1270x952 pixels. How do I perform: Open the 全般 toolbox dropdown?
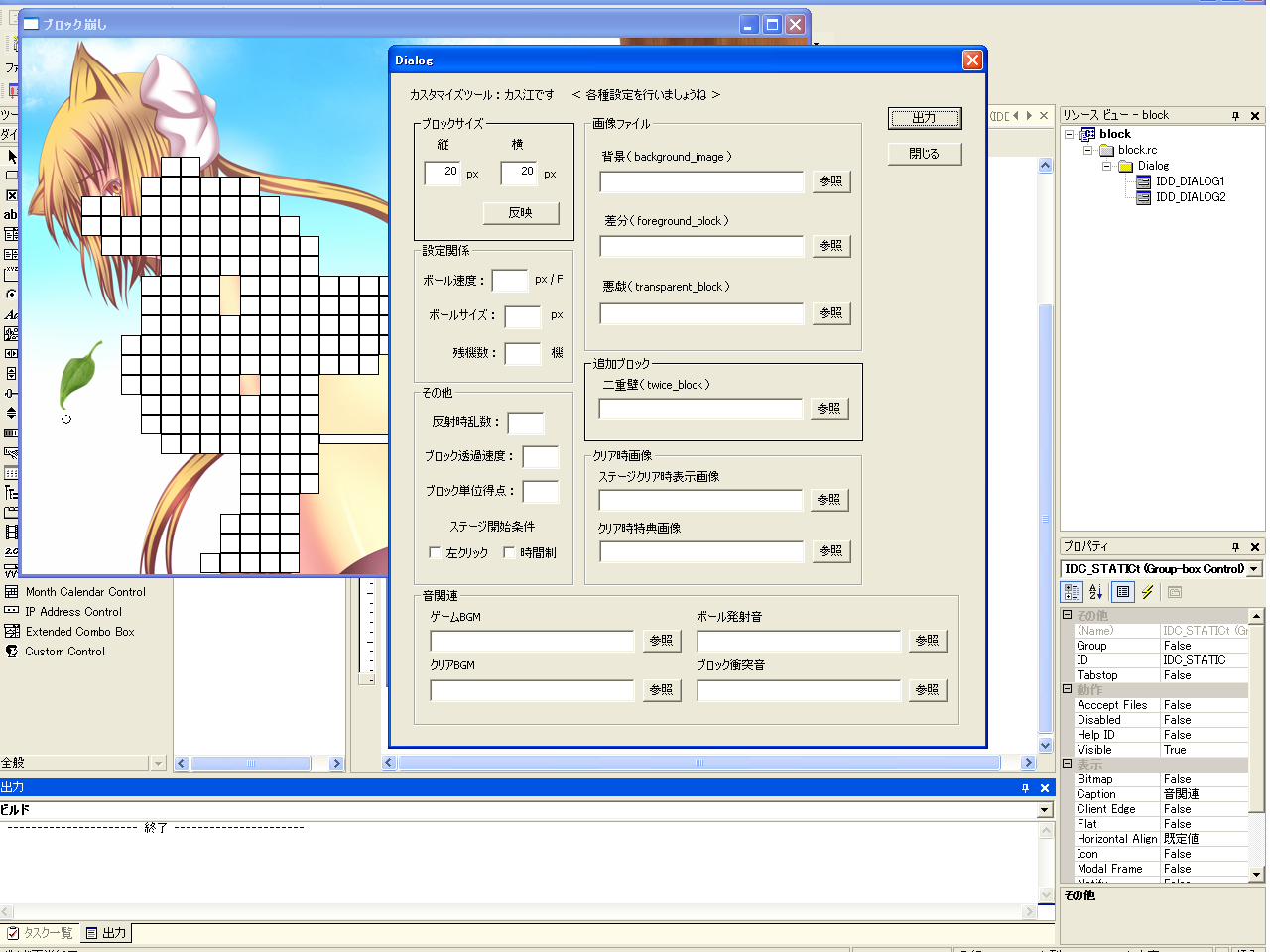158,763
